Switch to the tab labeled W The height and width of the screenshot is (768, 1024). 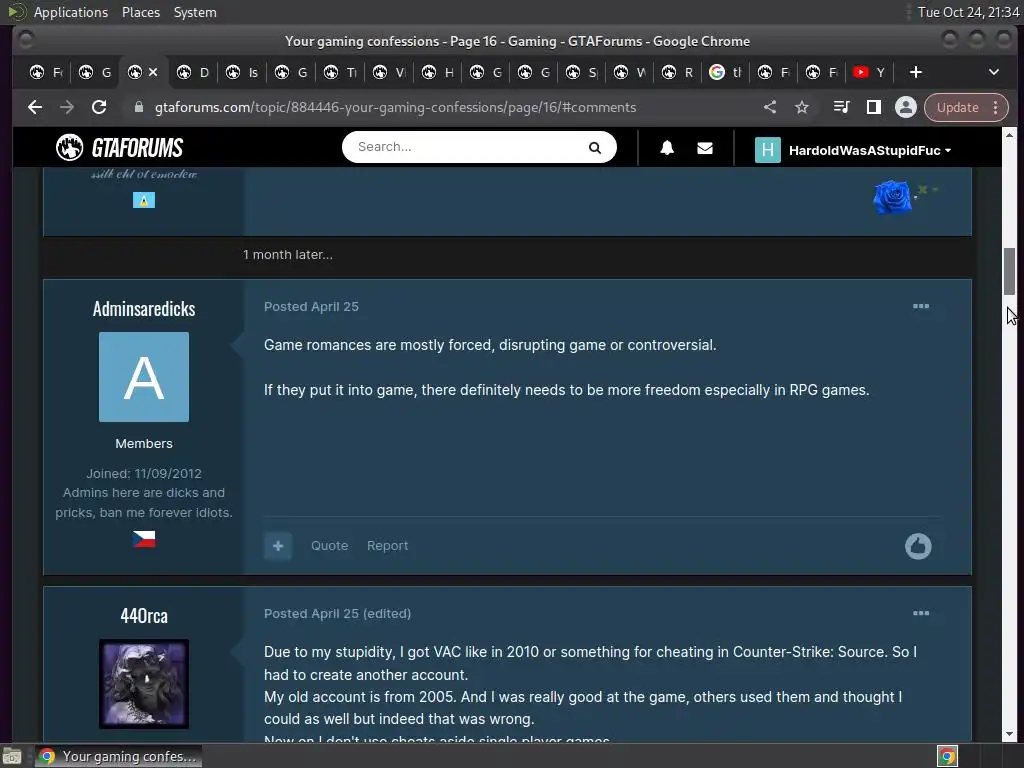630,72
